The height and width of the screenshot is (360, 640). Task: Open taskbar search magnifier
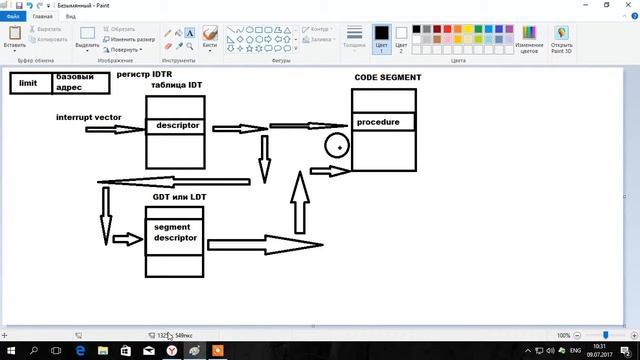[34, 351]
